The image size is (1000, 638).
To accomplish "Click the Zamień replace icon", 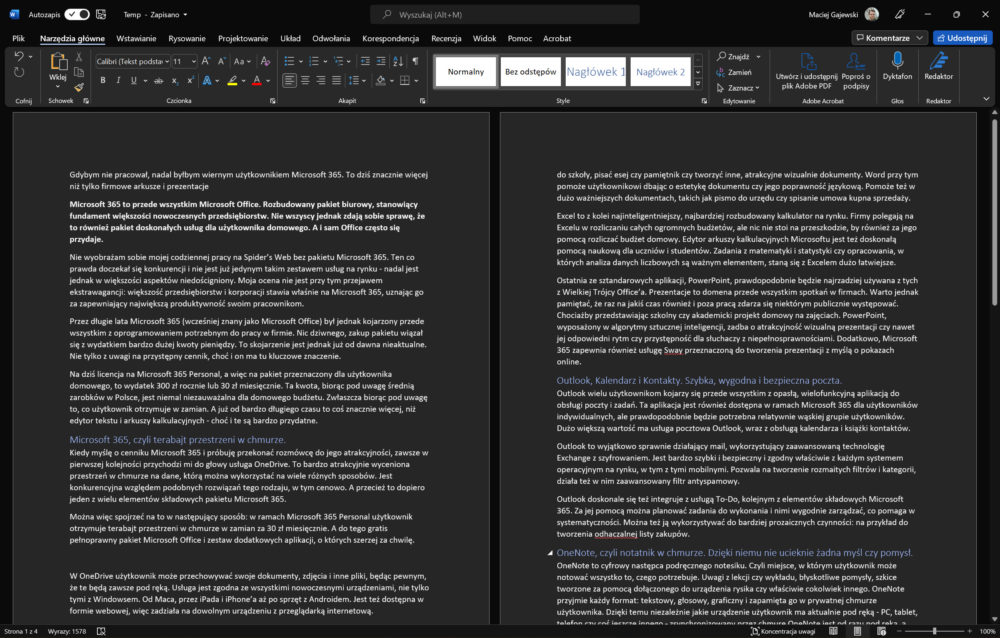I will click(721, 72).
